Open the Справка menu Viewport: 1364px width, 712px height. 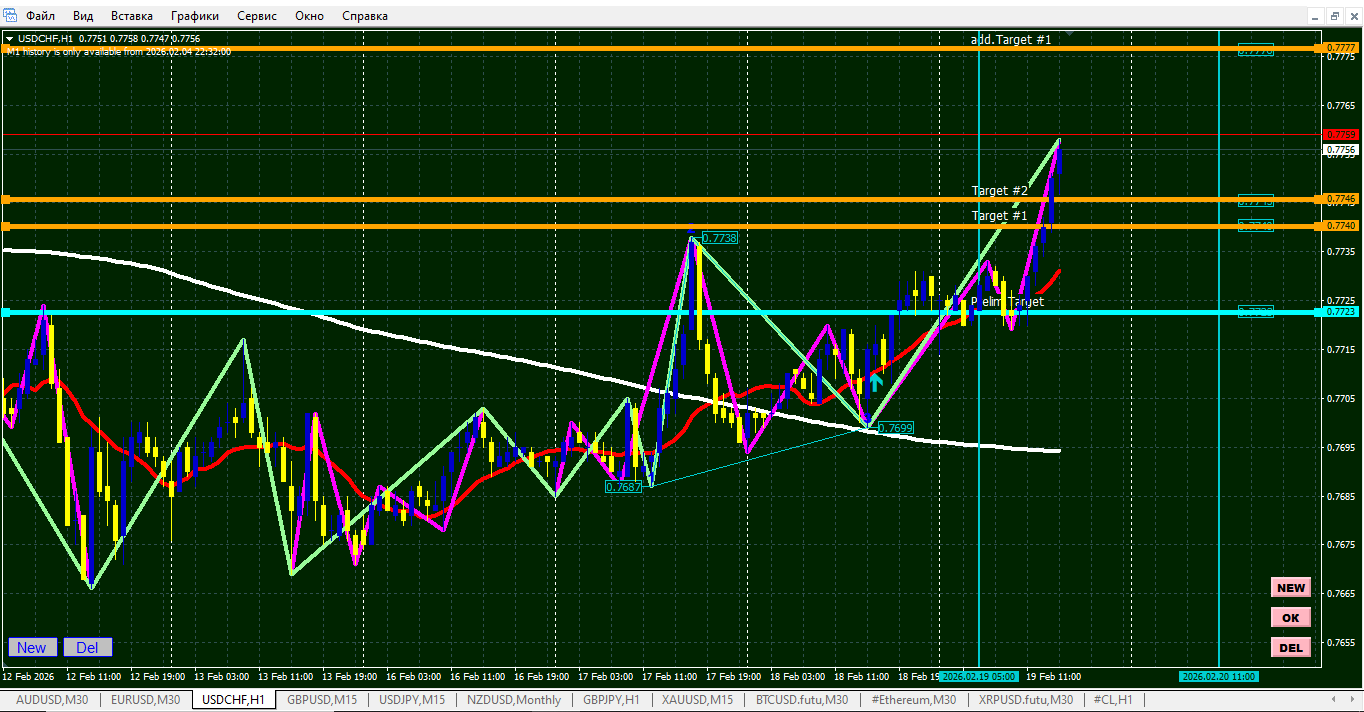365,16
